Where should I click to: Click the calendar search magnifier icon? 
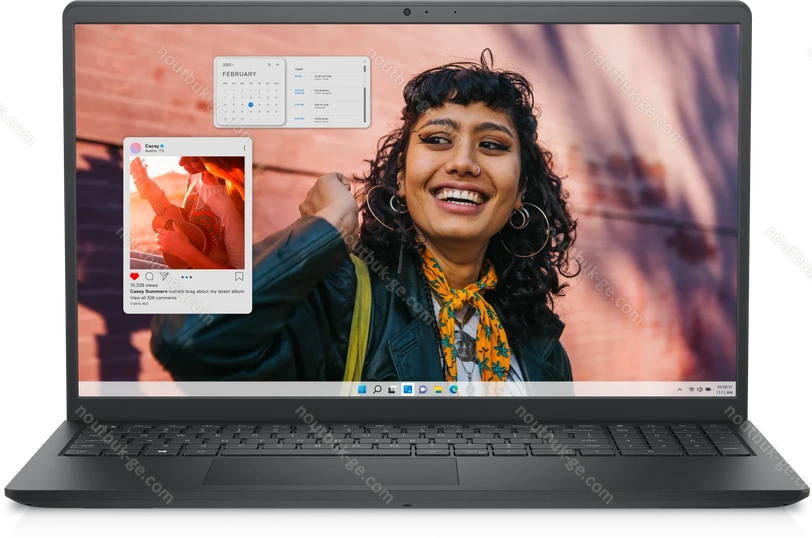(268, 64)
